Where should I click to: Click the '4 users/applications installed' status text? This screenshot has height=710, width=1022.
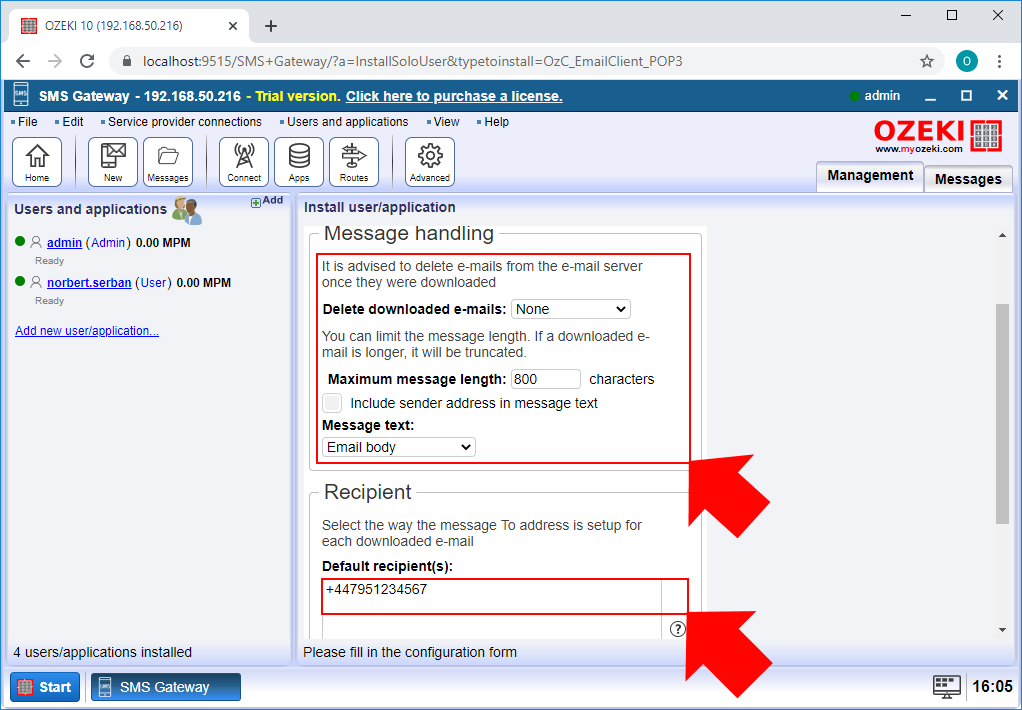pyautogui.click(x=103, y=652)
